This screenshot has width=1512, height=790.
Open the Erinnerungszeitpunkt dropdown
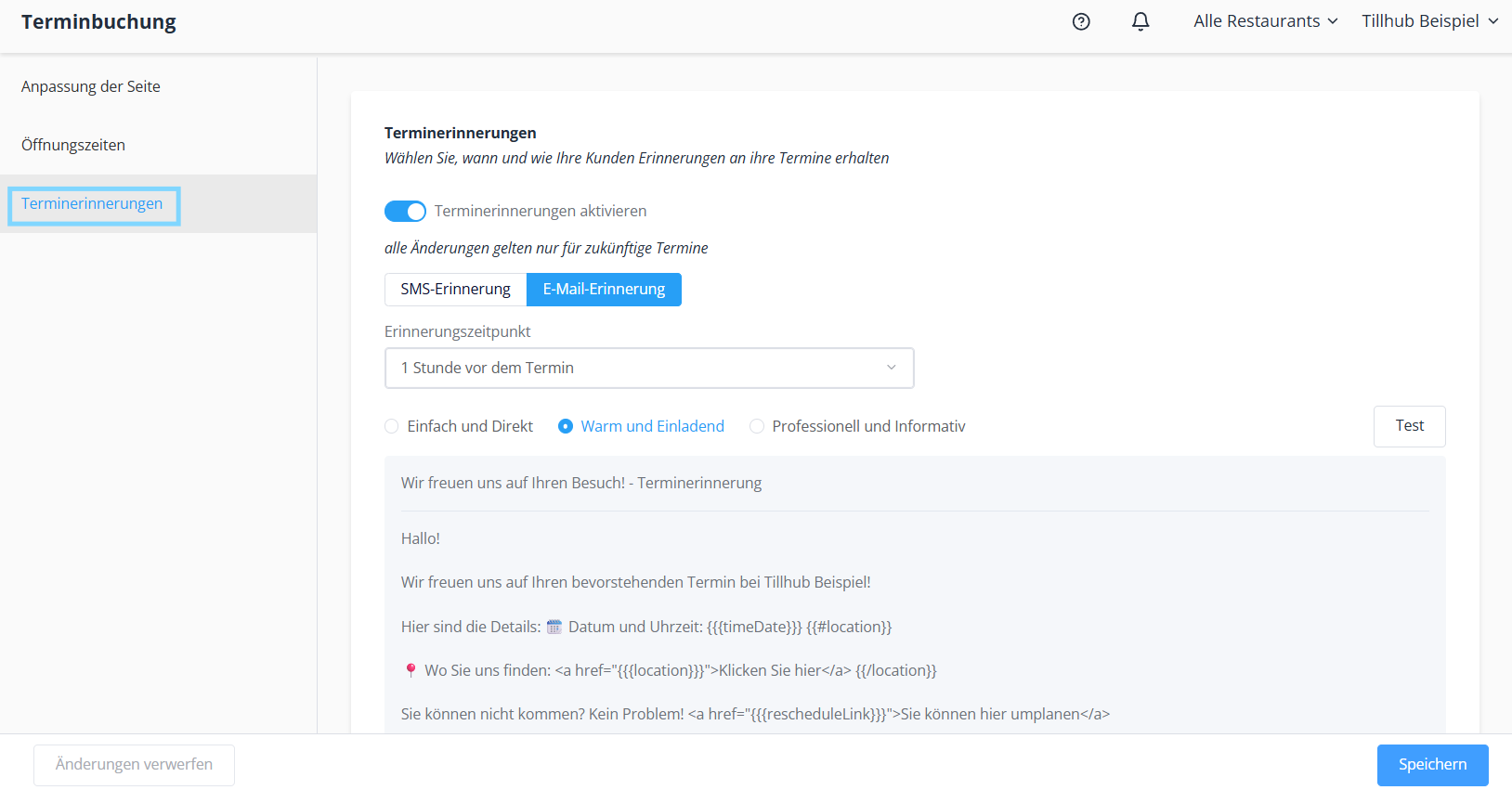[649, 368]
